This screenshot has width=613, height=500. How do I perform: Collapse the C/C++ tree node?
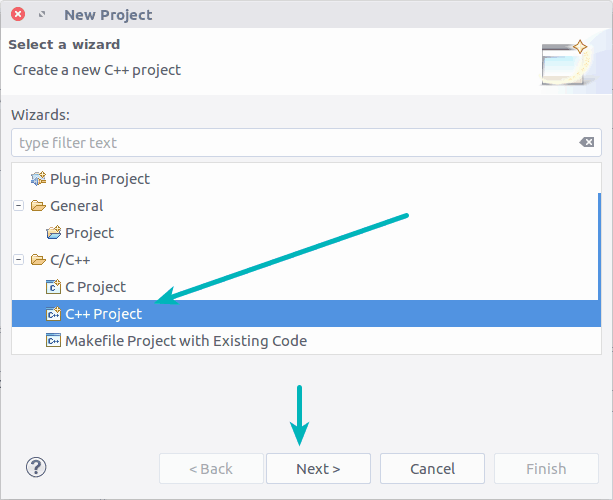(18, 260)
